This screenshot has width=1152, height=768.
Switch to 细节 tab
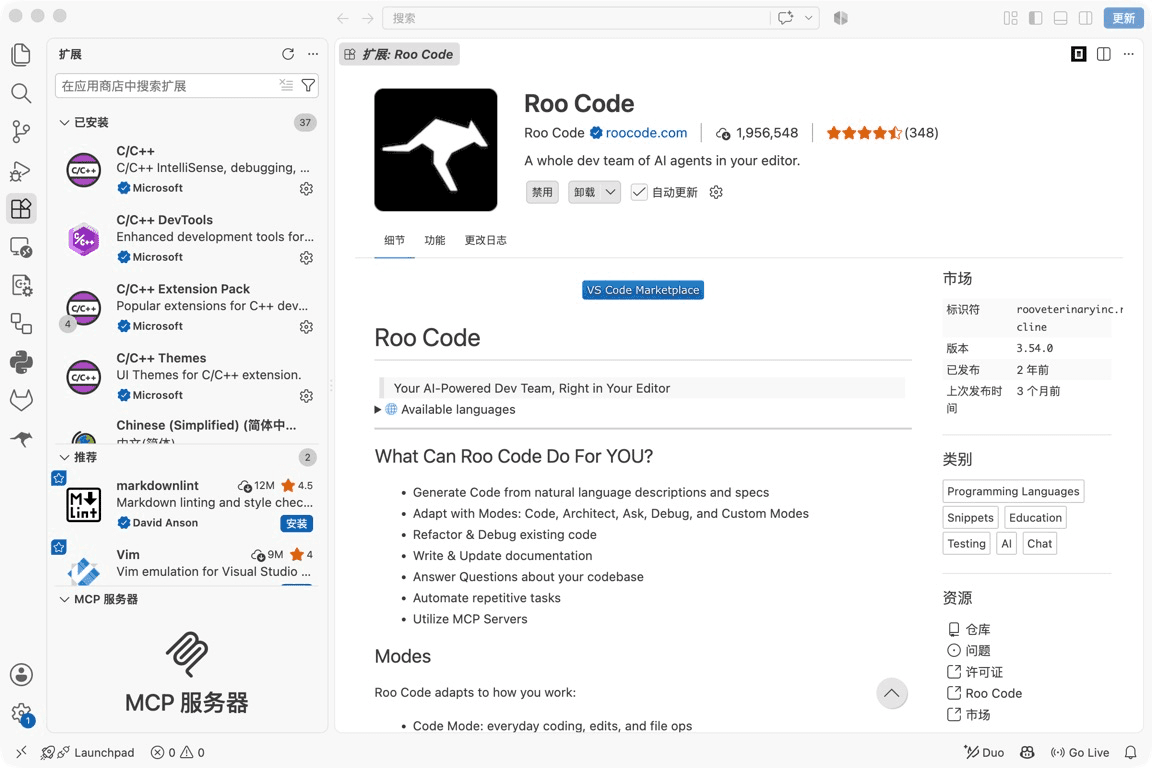pyautogui.click(x=395, y=240)
